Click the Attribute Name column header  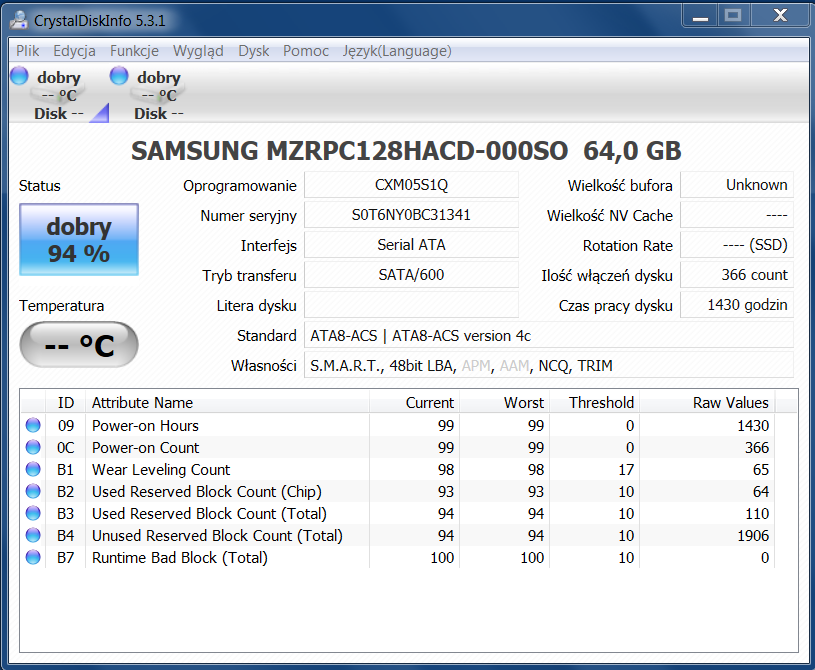227,402
